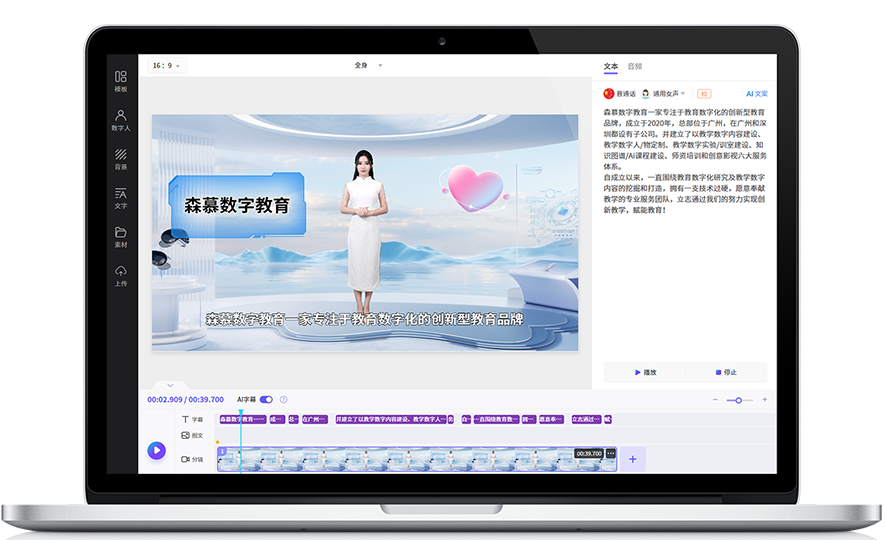This screenshot has height=540, width=885.
Task: Click the 文字 text tool icon
Action: (121, 197)
